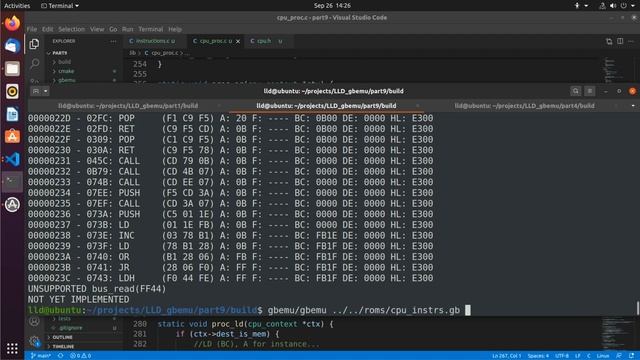Open the File menu
The height and width of the screenshot is (360, 640).
(32, 29)
